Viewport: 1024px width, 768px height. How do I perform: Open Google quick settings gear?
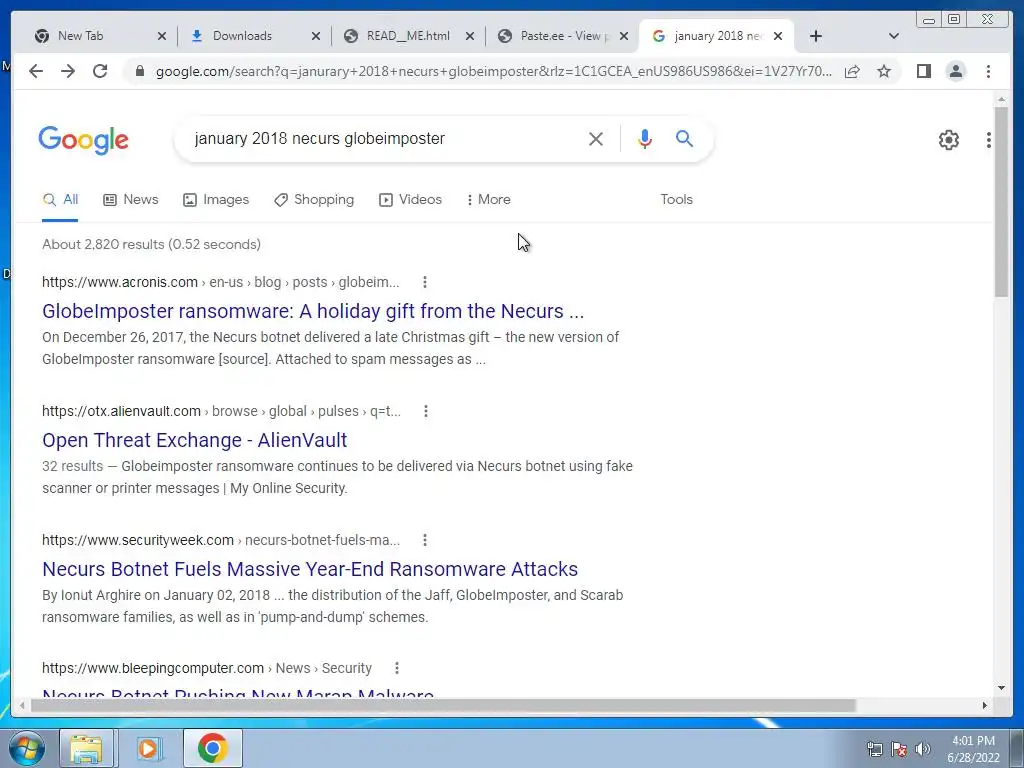949,140
